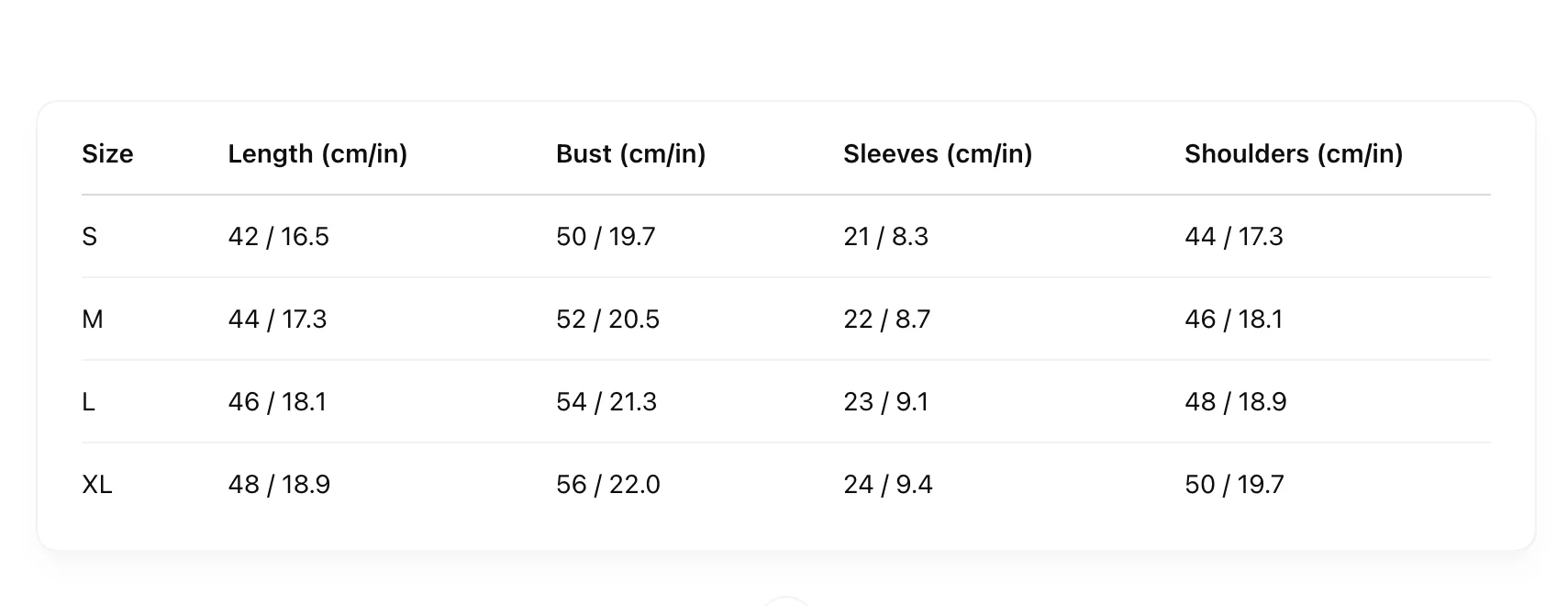
Task: Click the S sleeves value 21 / 8.3
Action: tap(885, 237)
